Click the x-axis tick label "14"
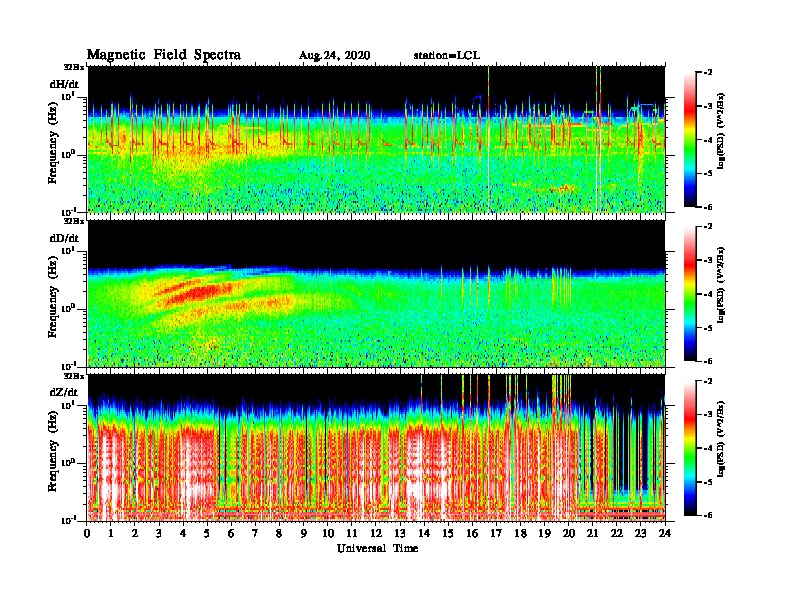 424,533
